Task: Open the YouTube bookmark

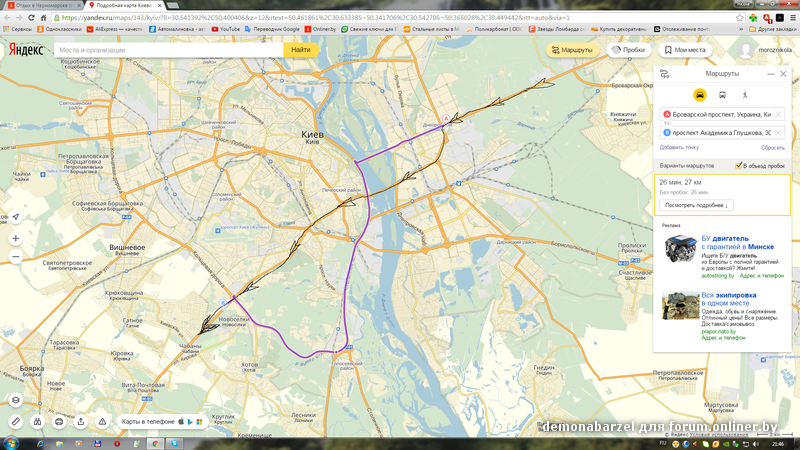Action: [x=226, y=29]
